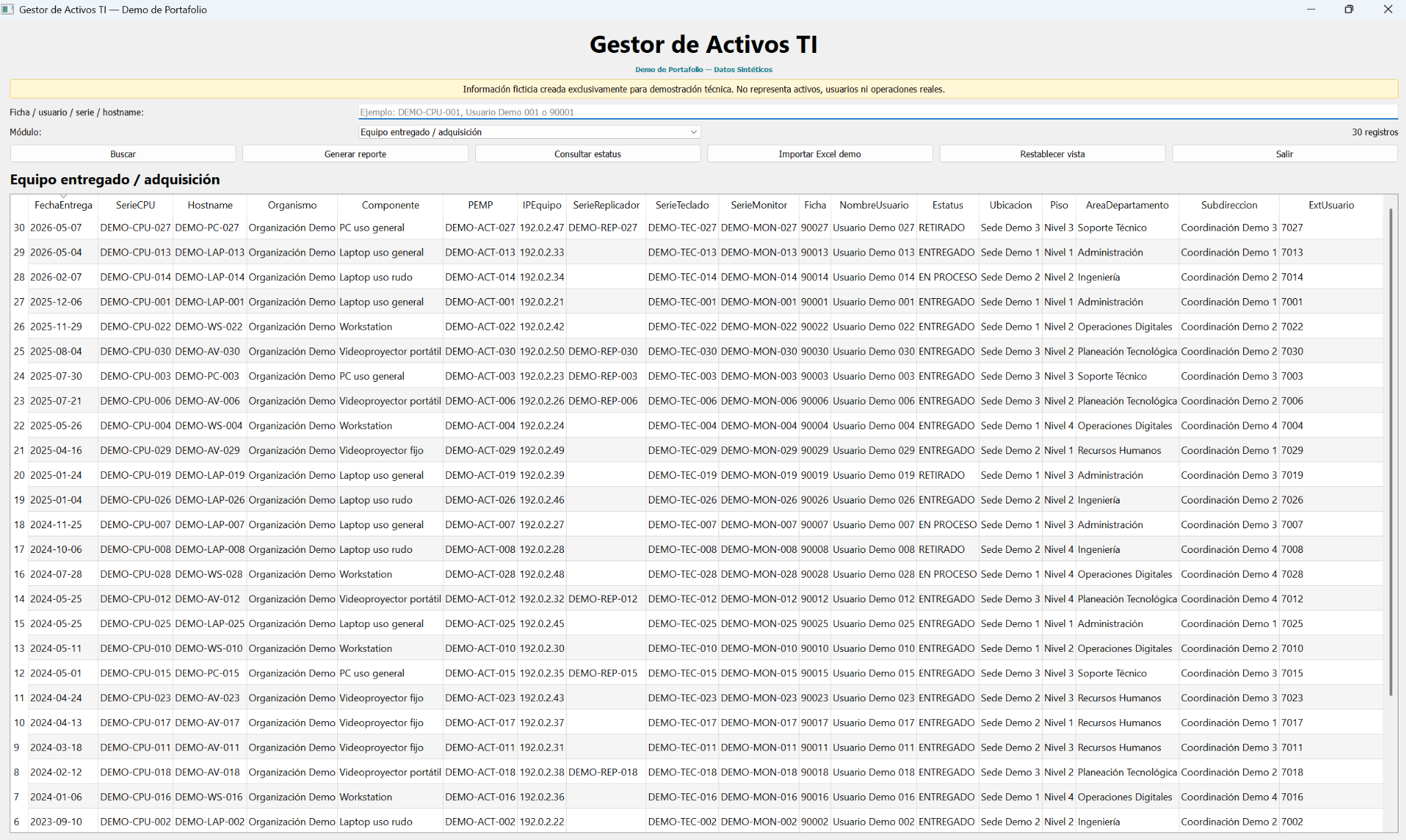Maximize or restore the application window
1406x840 pixels.
point(1349,9)
